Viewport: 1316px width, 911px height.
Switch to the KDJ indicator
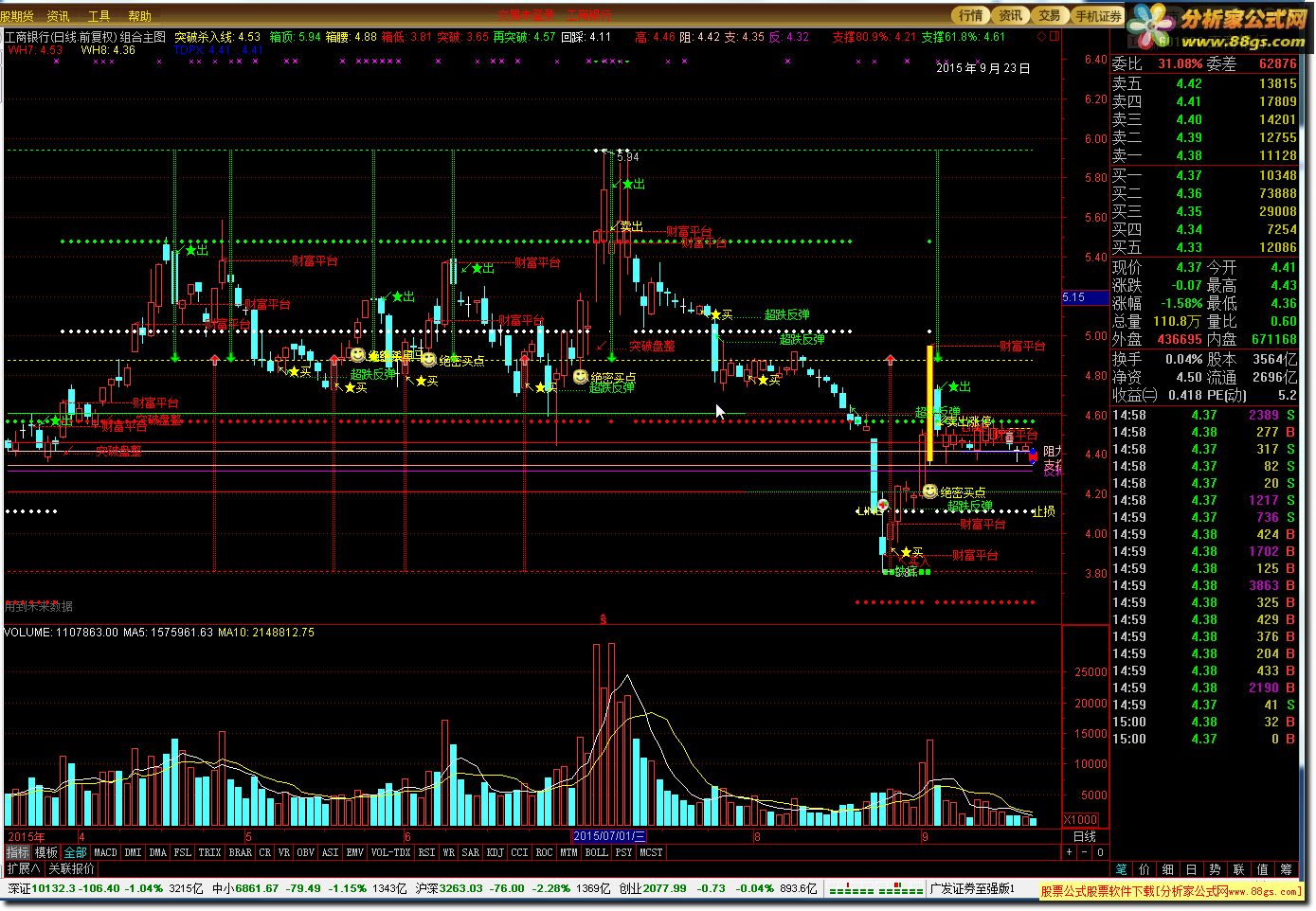(x=496, y=852)
